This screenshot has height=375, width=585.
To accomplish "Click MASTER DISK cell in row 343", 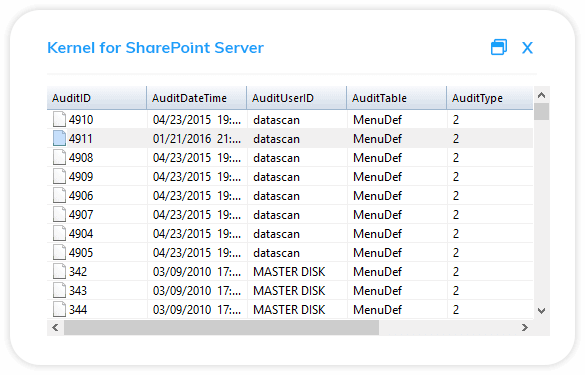I will (x=297, y=291).
